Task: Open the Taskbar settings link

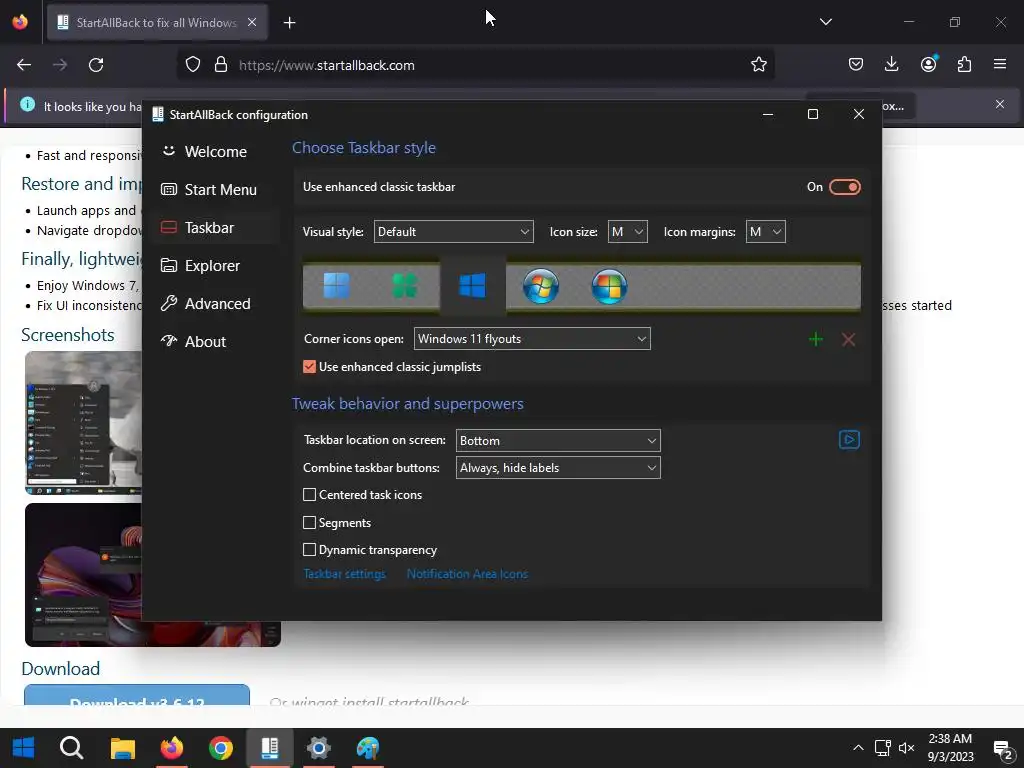Action: click(x=344, y=574)
